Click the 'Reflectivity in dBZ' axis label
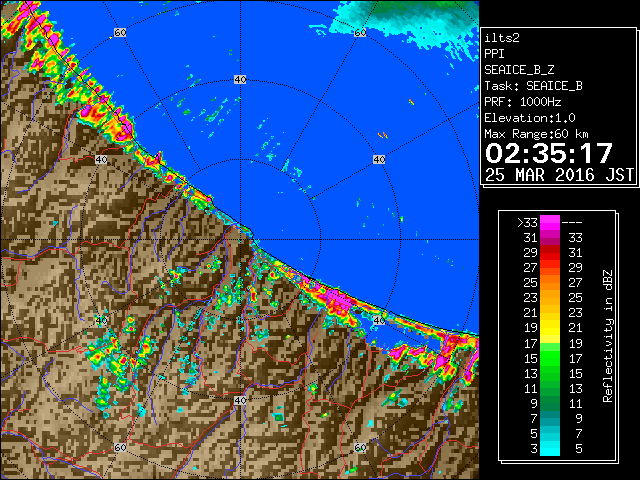The image size is (640, 480). (607, 336)
